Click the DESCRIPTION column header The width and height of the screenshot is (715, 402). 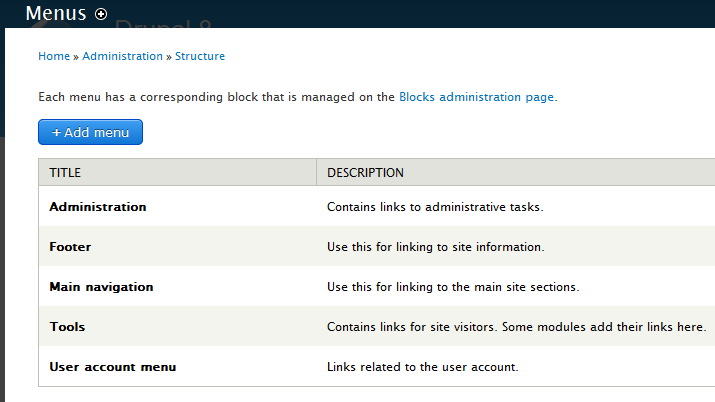click(365, 173)
